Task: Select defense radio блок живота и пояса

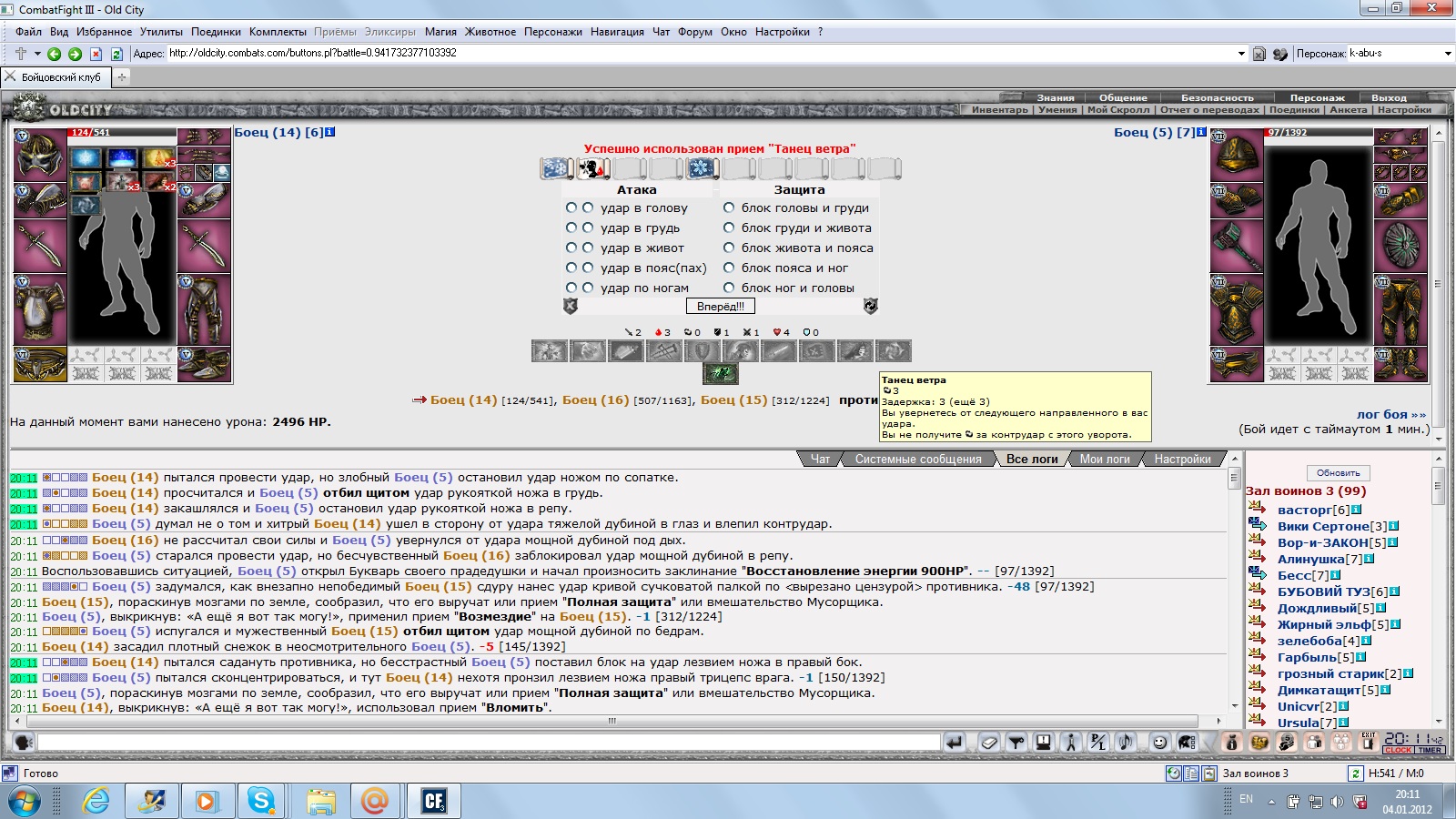Action: click(729, 248)
